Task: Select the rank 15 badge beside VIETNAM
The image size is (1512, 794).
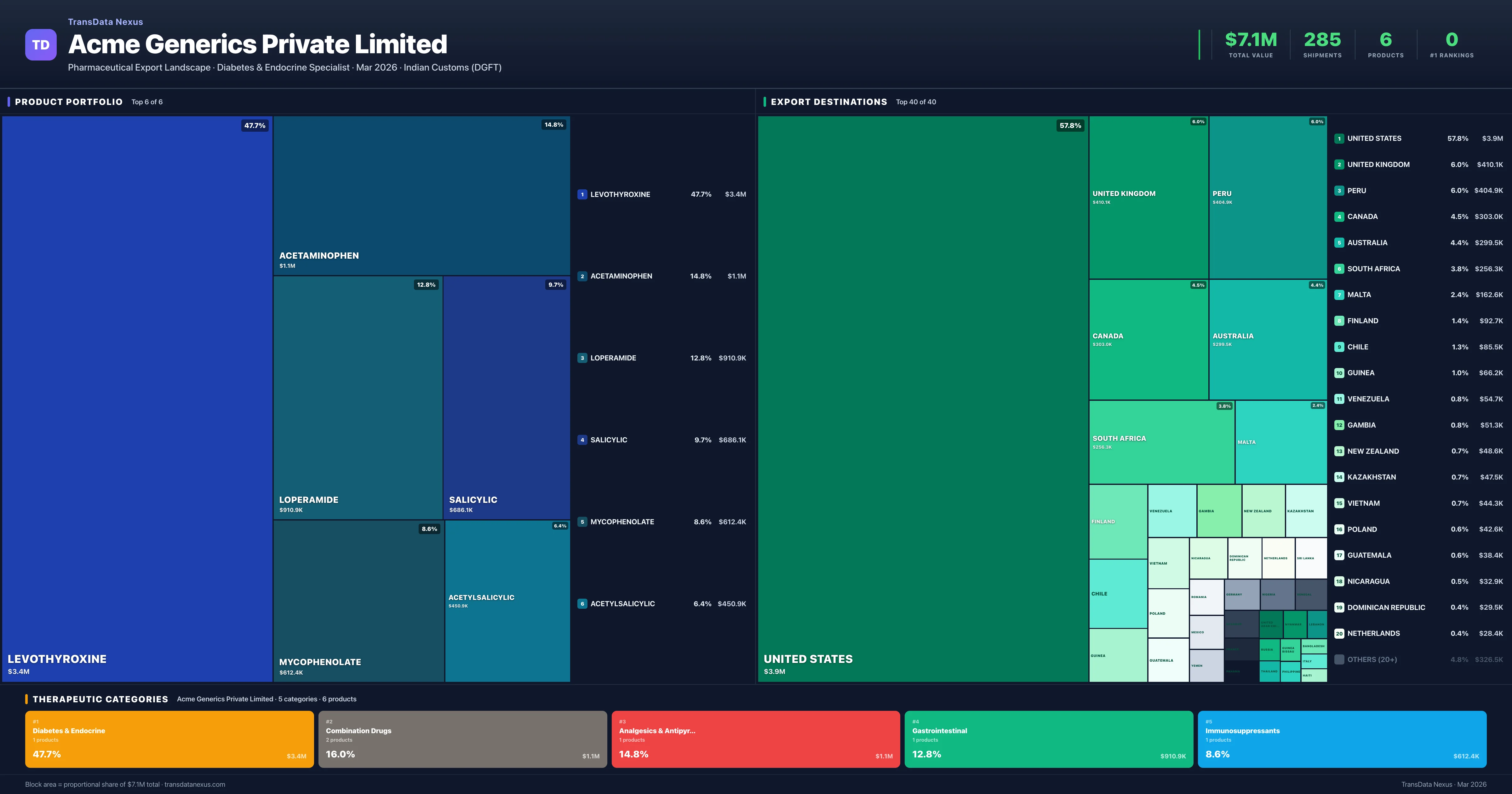Action: click(1339, 503)
